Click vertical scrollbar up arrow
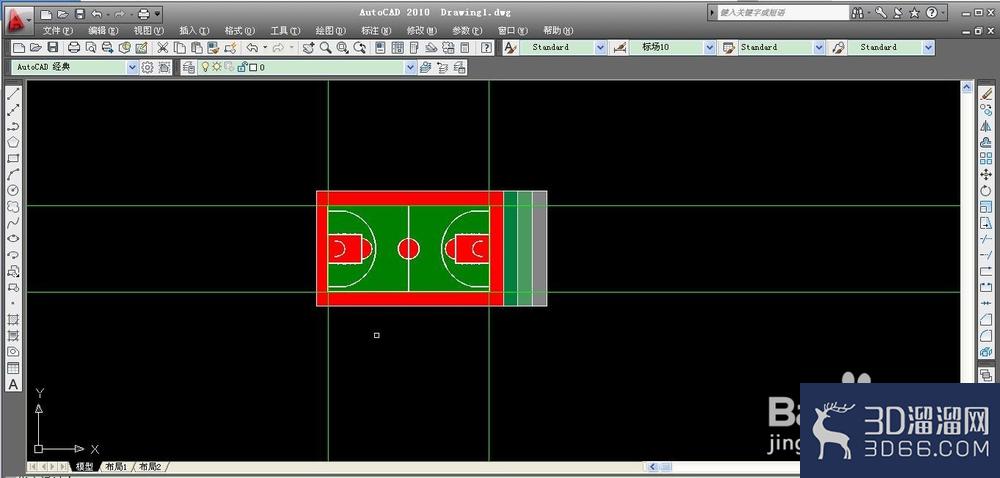1000x478 pixels. (967, 87)
